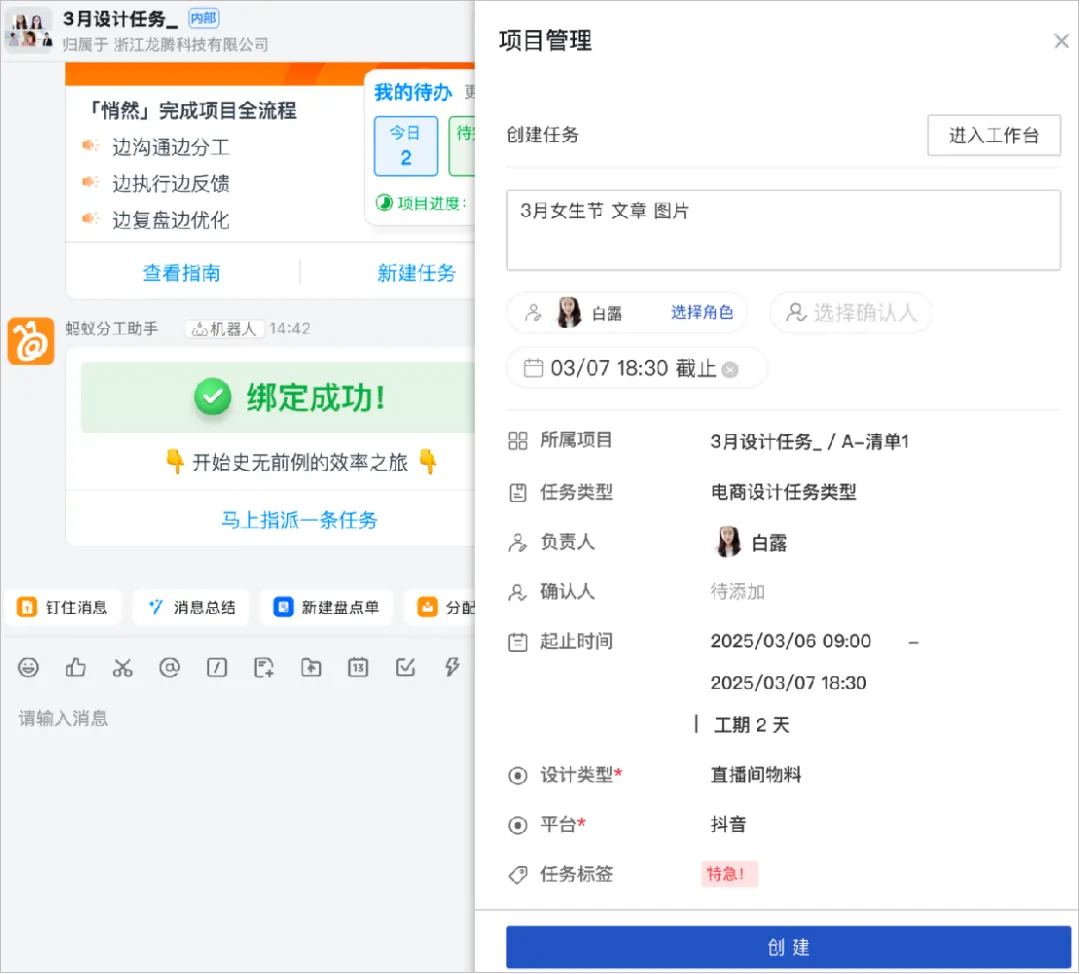The image size is (1080, 974).
Task: Click the lightning bolt quick action icon
Action: point(452,667)
